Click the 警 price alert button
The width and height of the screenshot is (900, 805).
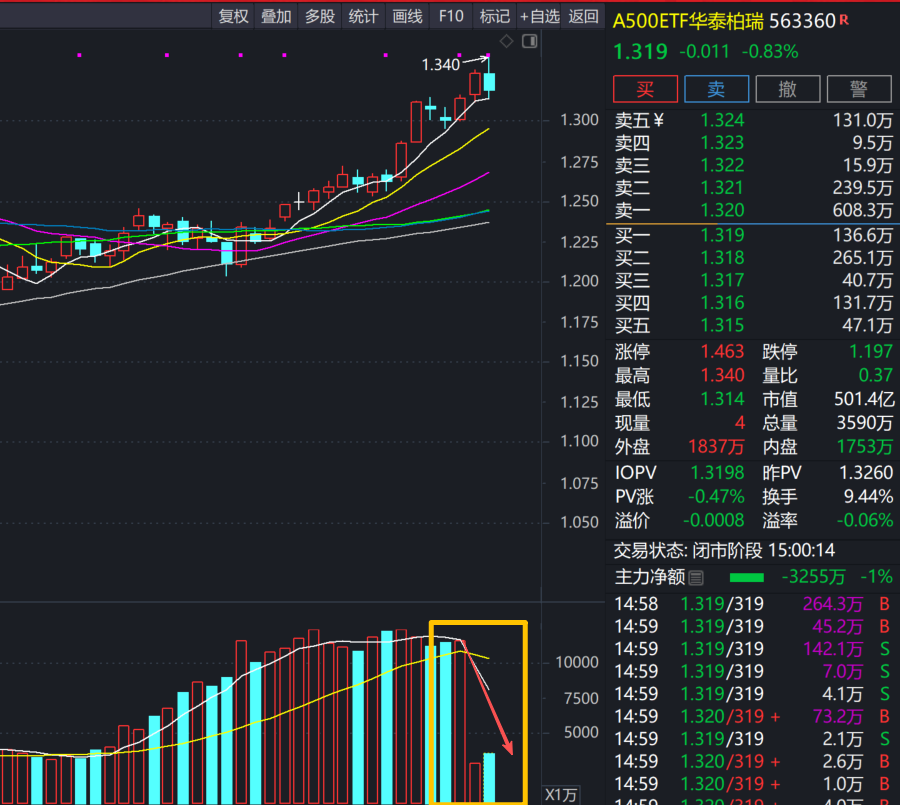pyautogui.click(x=858, y=89)
